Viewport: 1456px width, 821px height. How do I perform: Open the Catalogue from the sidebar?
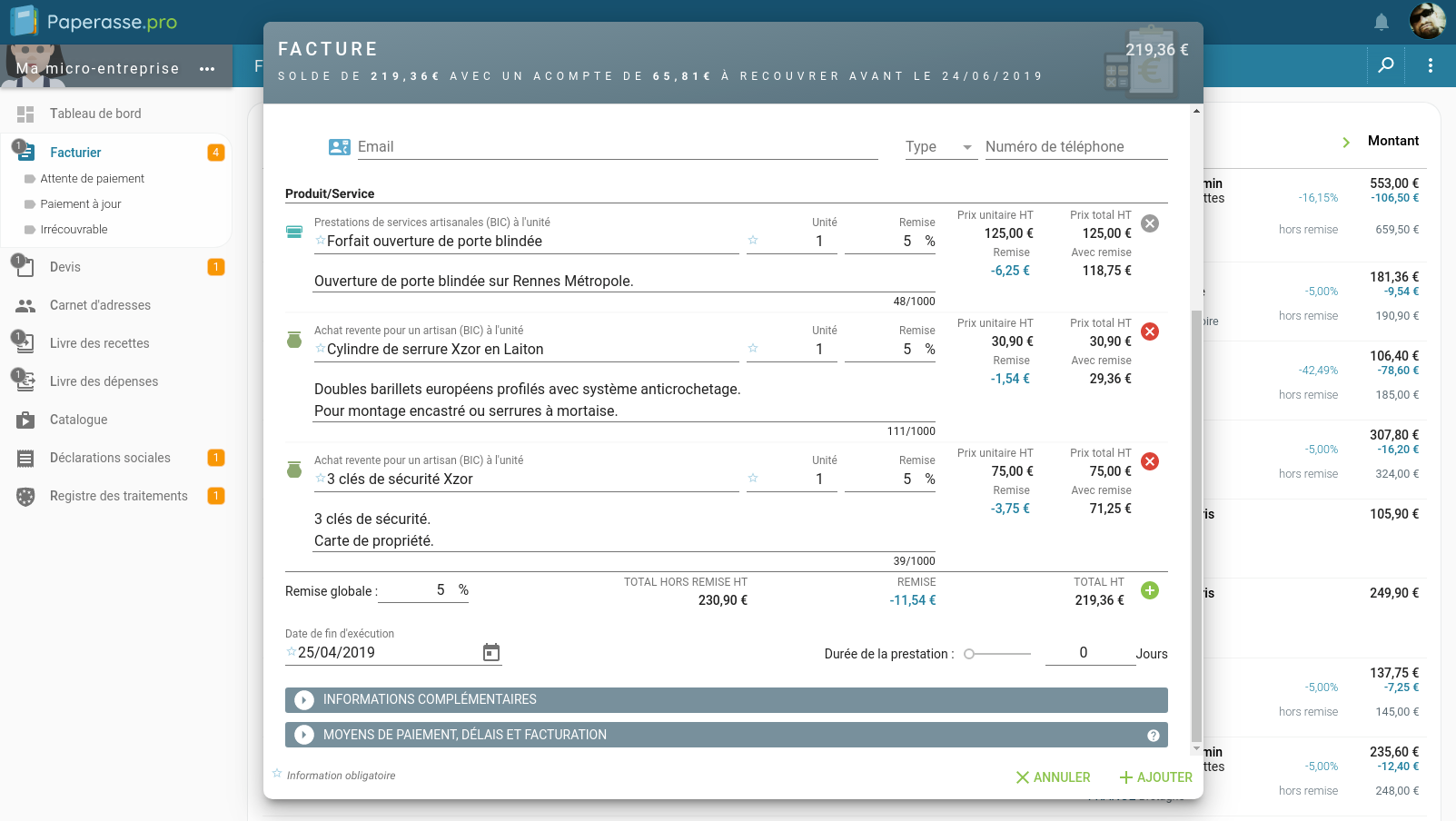pyautogui.click(x=78, y=419)
